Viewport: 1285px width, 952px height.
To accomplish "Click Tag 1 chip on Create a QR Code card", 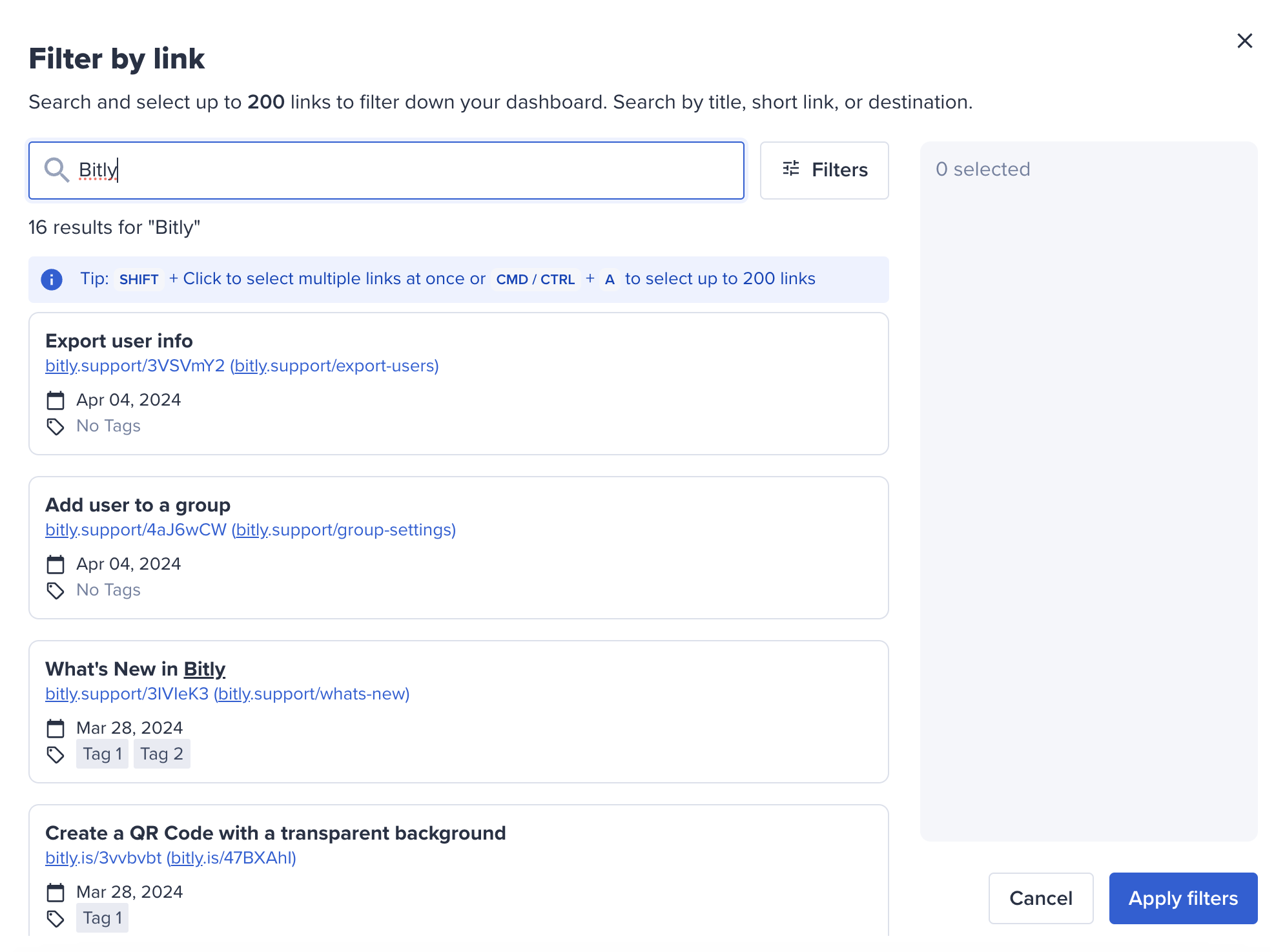I will [x=102, y=918].
